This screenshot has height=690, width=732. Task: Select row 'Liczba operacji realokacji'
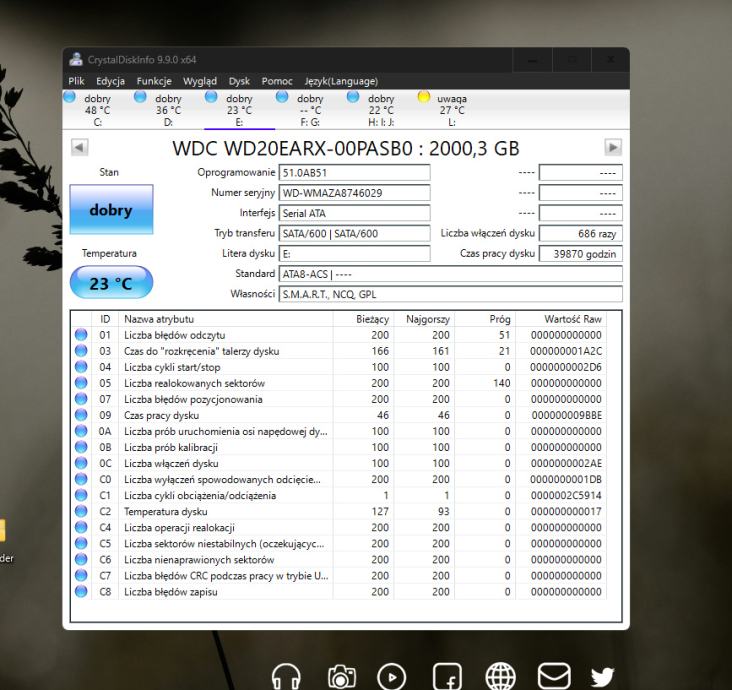click(x=338, y=528)
